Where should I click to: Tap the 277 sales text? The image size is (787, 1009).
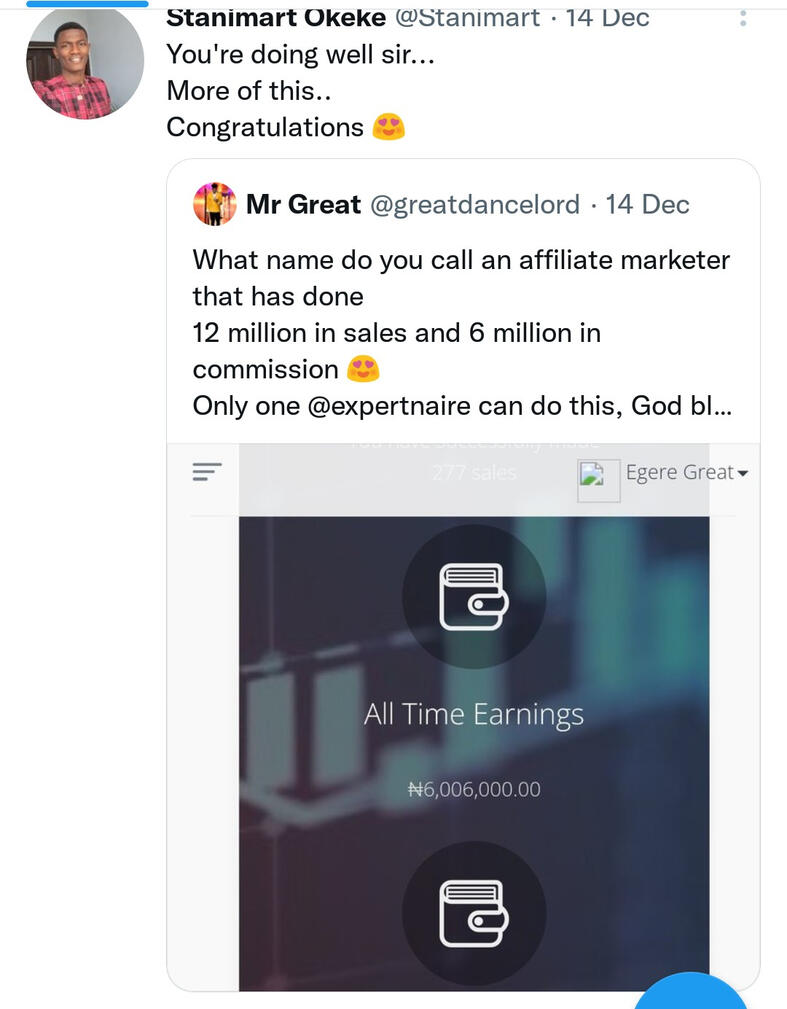tap(474, 473)
